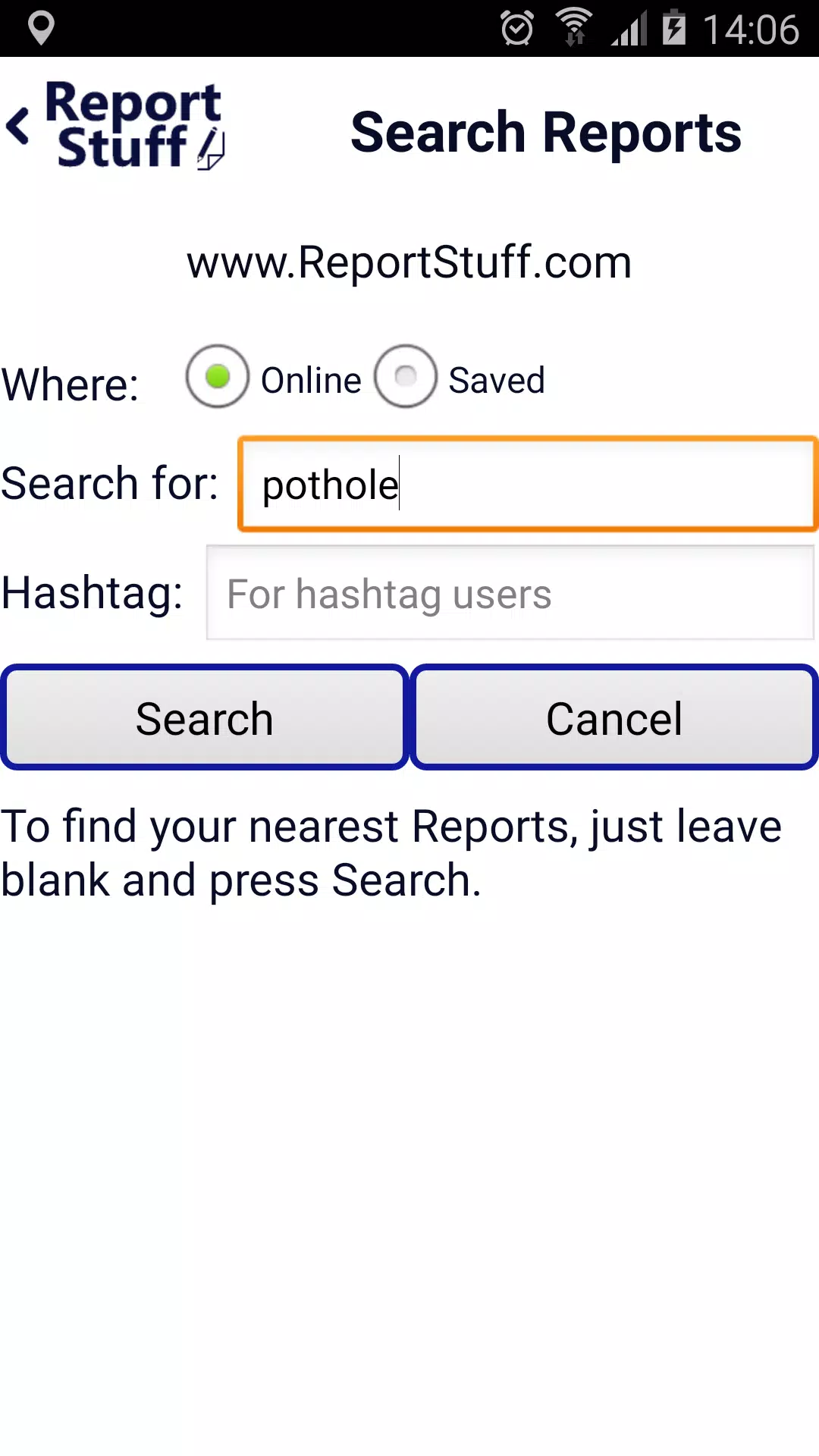The height and width of the screenshot is (1456, 819).
Task: Select the Saved radio button
Action: pyautogui.click(x=406, y=377)
